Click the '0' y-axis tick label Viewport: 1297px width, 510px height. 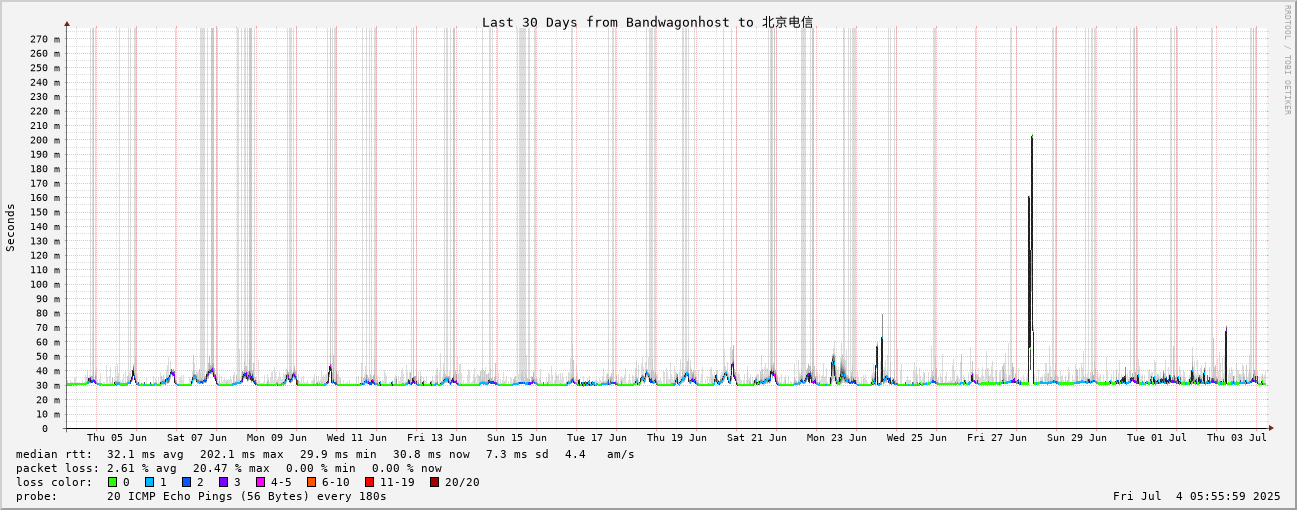(44, 428)
